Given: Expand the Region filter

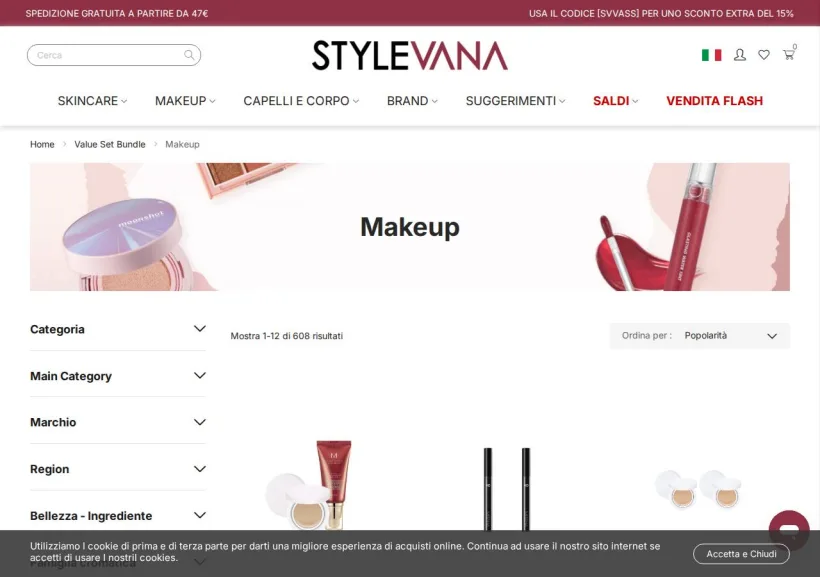Looking at the screenshot, I should [118, 469].
